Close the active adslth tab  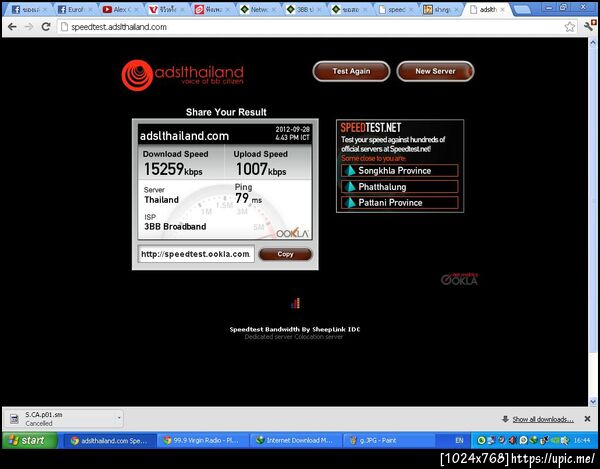[502, 10]
